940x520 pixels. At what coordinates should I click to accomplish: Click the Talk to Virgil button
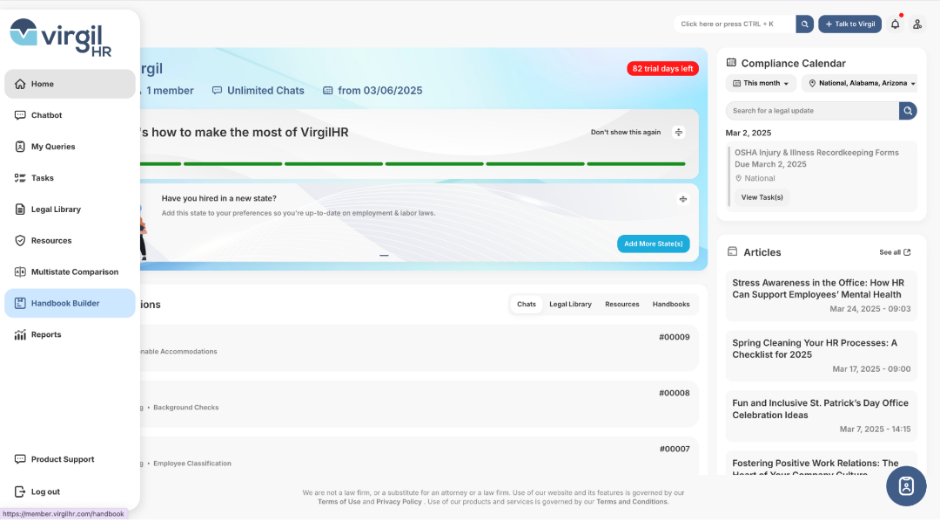click(x=849, y=24)
